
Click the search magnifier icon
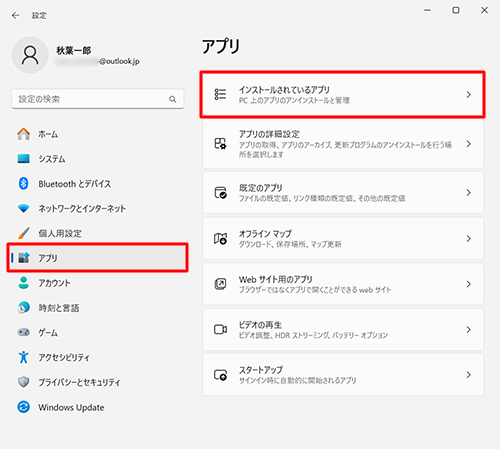[173, 99]
